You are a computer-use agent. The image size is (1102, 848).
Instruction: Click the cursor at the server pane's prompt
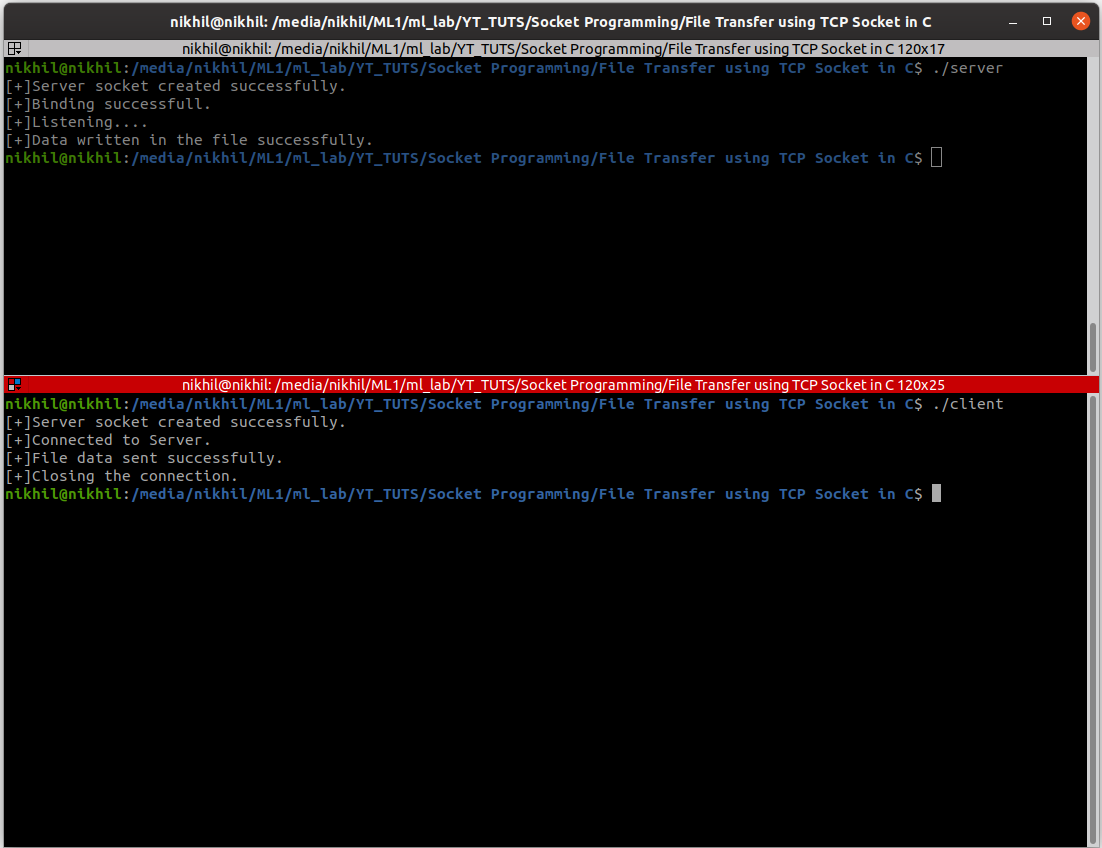936,157
